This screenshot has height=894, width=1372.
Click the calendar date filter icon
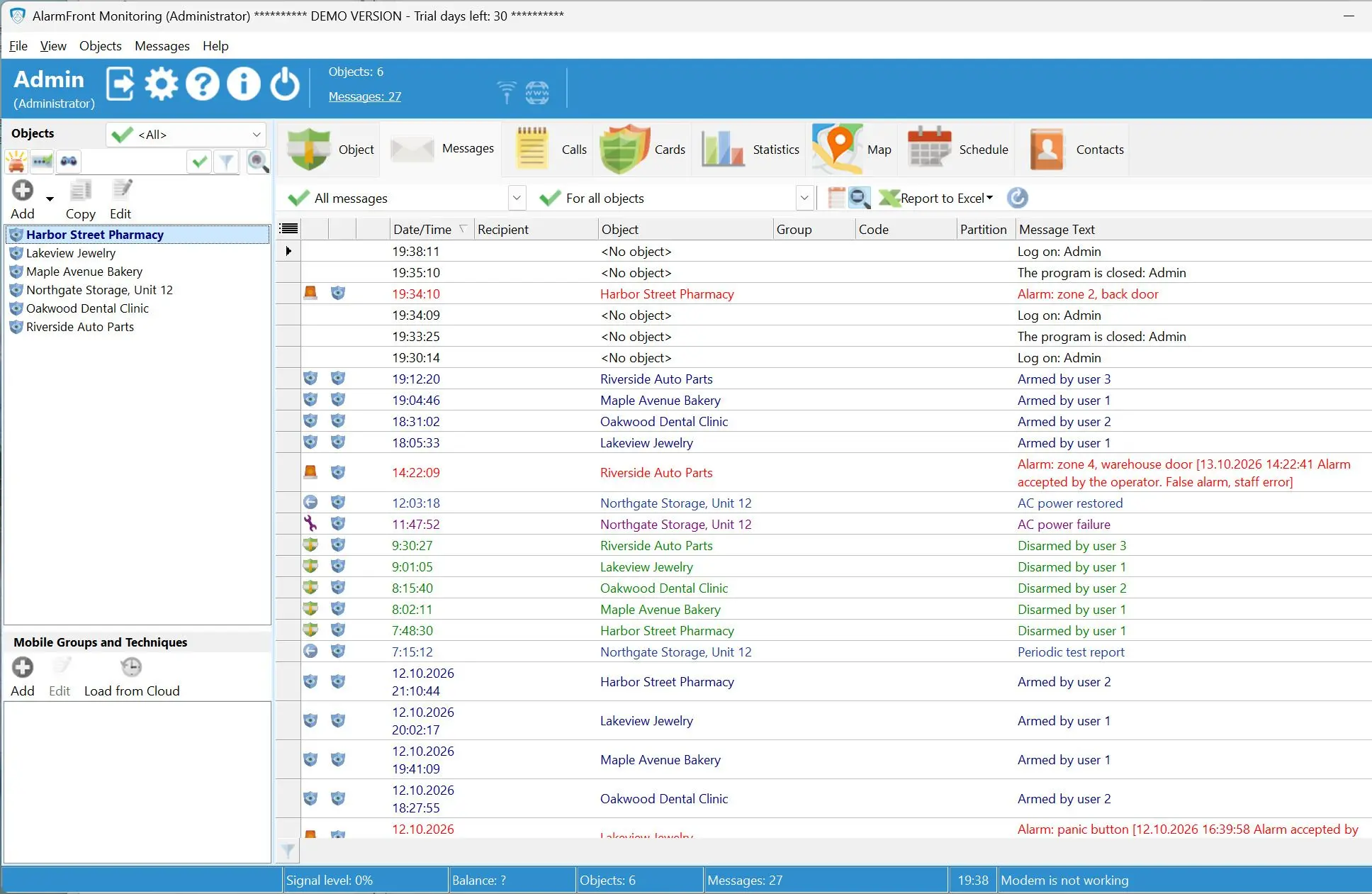pos(836,198)
